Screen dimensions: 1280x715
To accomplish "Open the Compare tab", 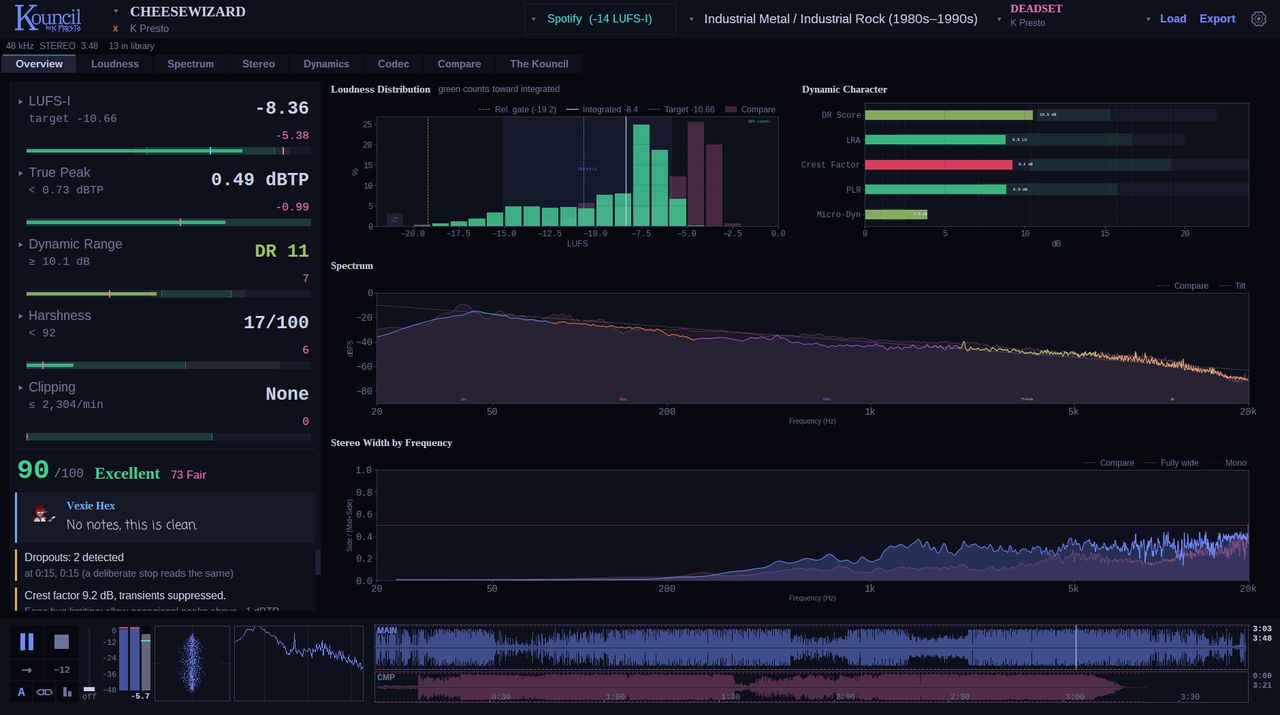I will (459, 64).
